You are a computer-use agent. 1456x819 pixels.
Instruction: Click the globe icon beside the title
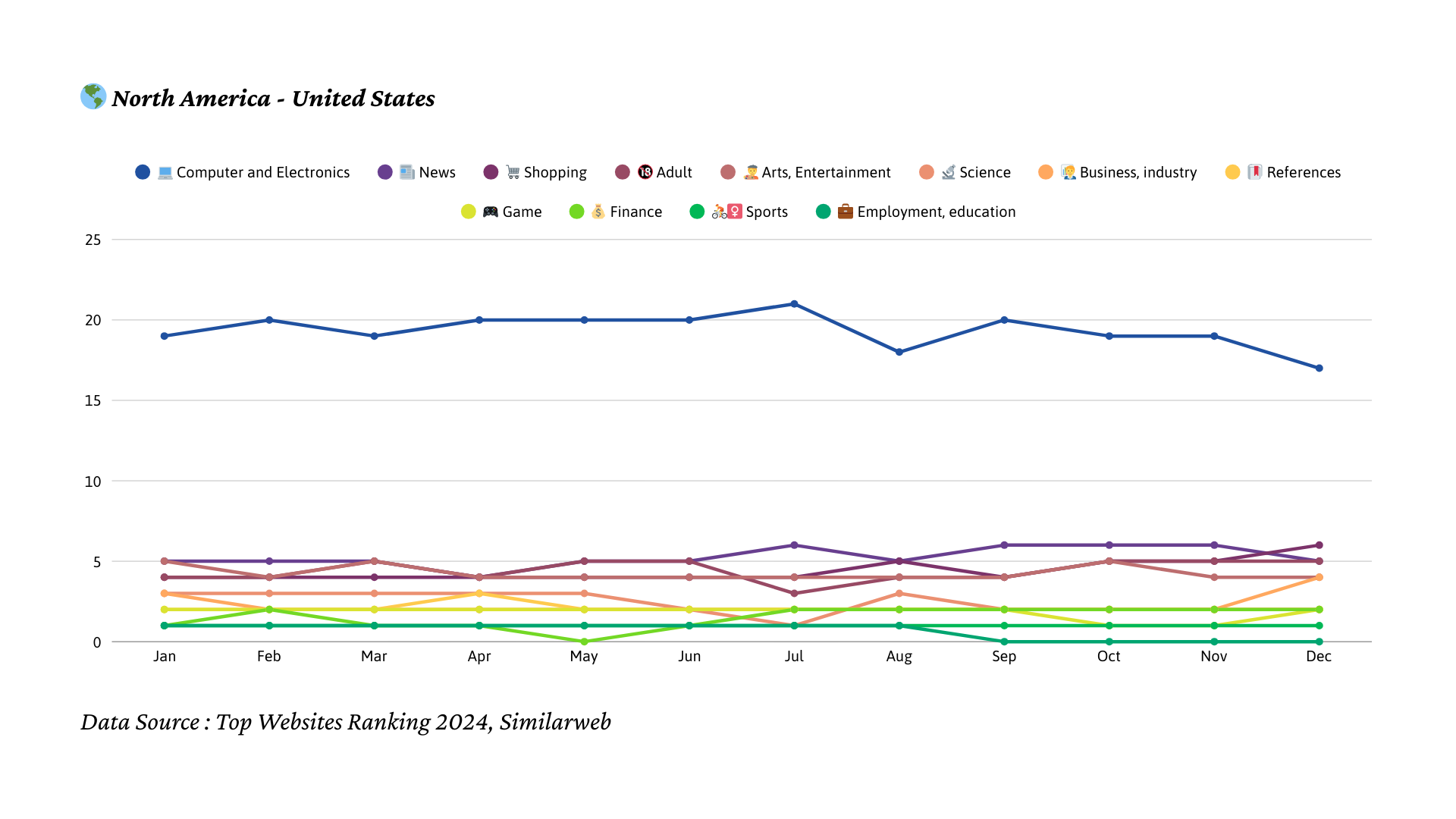(x=93, y=96)
